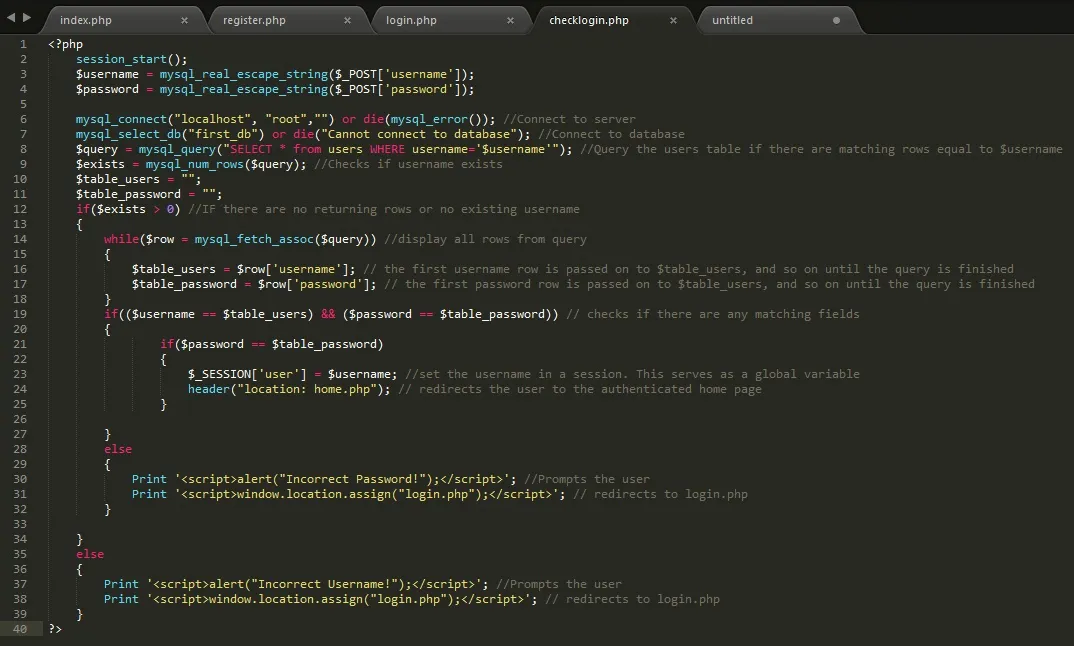
Task: Click '$table_password' on line 11
Action: [128, 195]
